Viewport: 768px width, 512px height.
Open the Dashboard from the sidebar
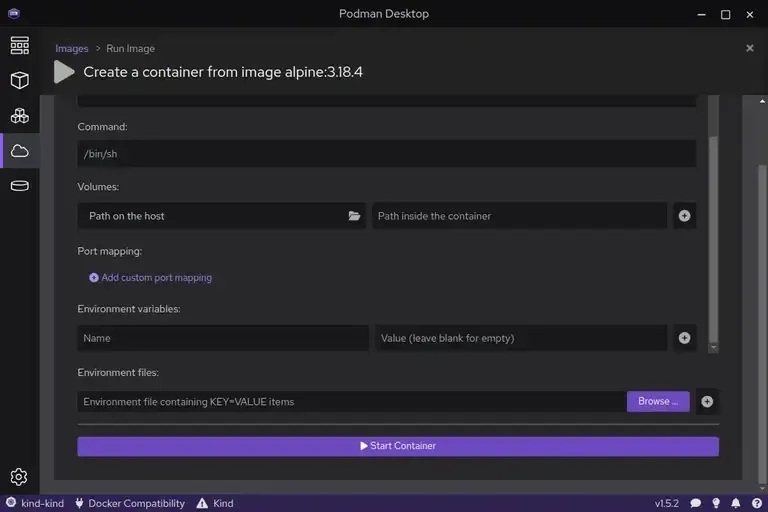(19, 45)
